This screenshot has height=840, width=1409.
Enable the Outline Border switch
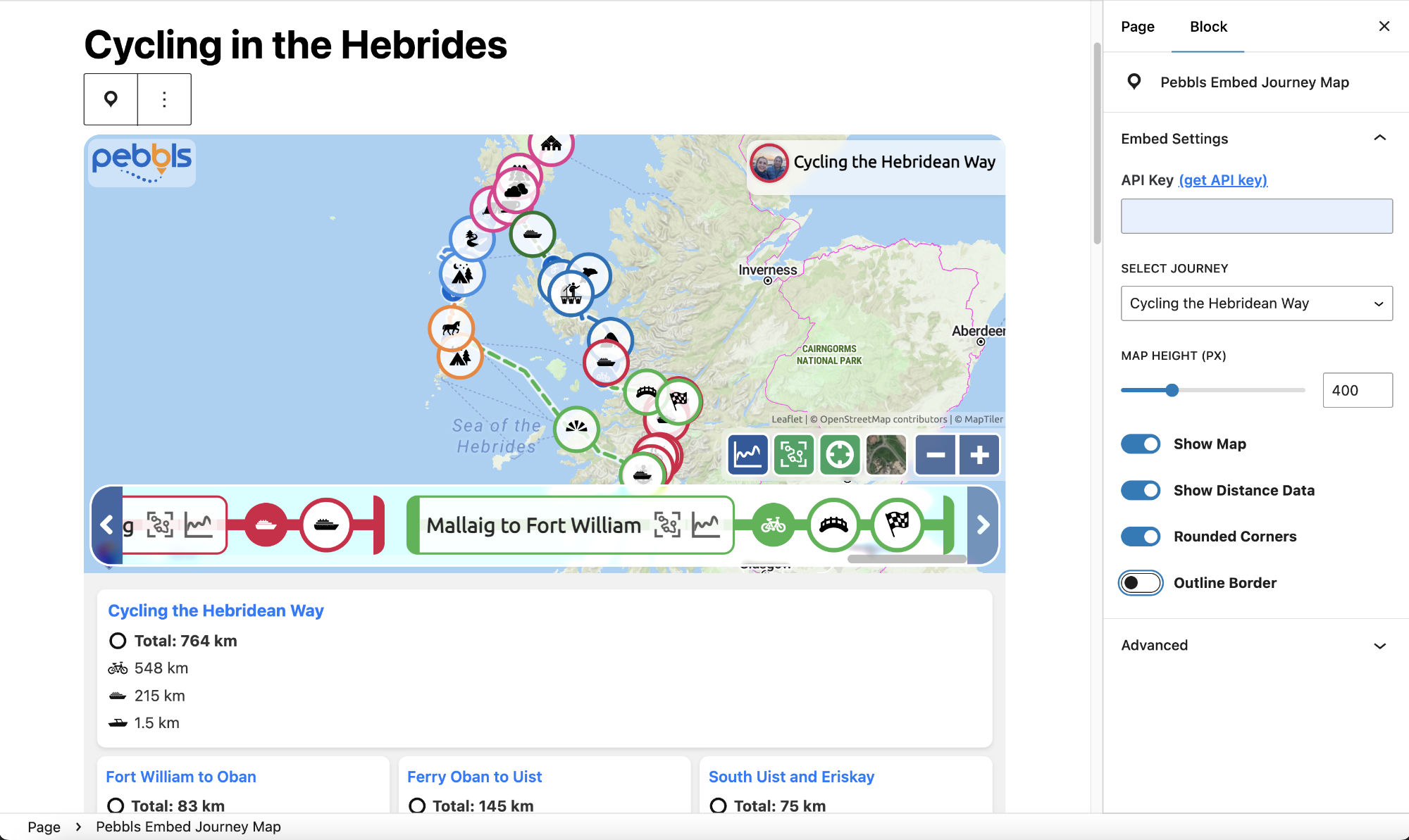click(1141, 583)
